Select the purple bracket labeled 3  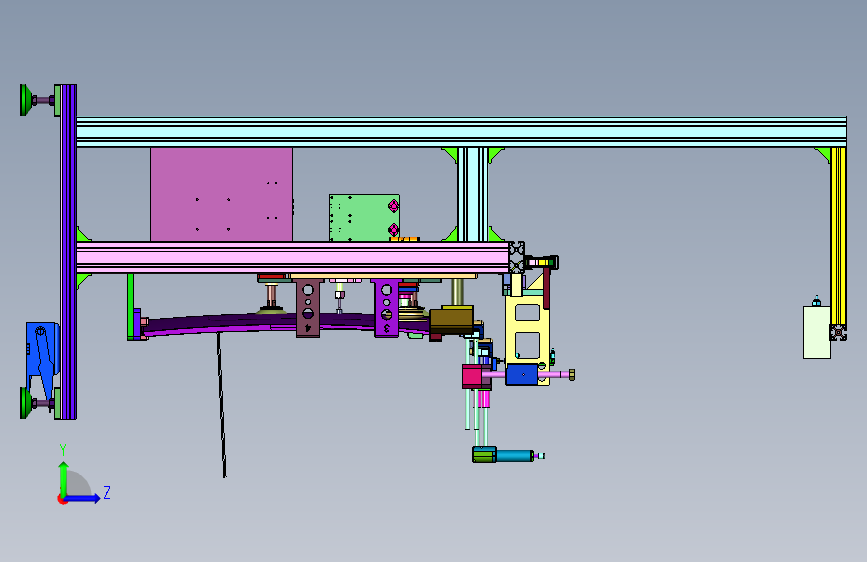pyautogui.click(x=386, y=308)
